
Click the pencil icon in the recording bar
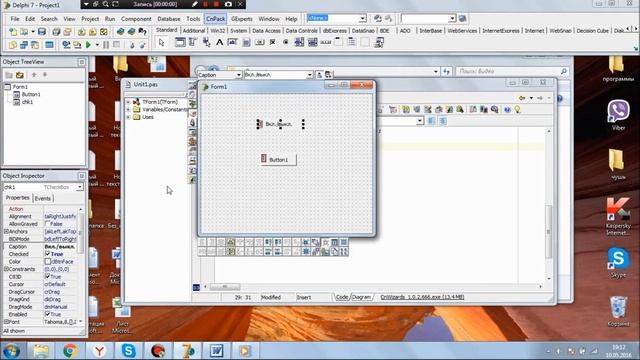click(195, 4)
